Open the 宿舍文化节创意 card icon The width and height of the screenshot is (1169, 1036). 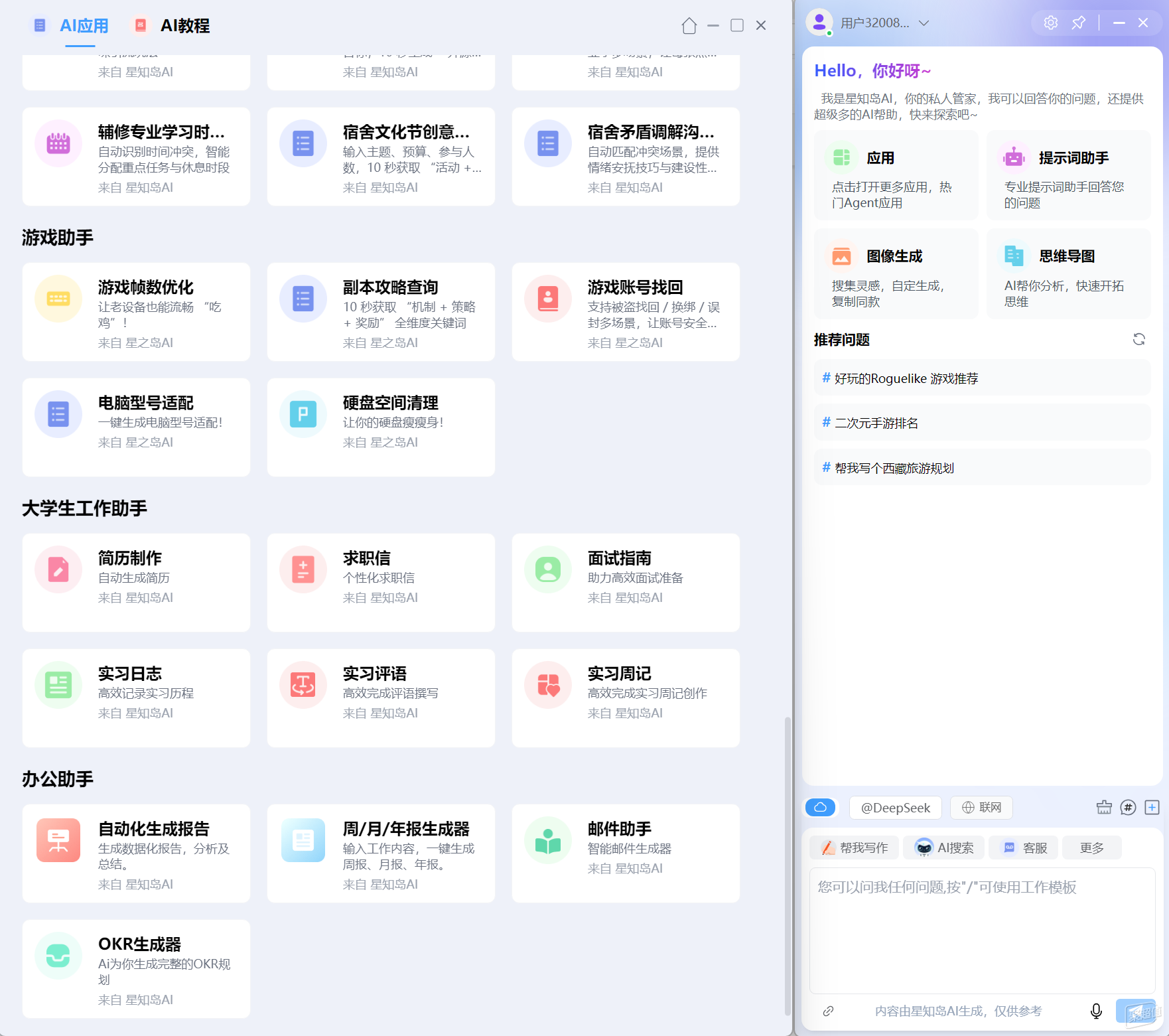(303, 143)
